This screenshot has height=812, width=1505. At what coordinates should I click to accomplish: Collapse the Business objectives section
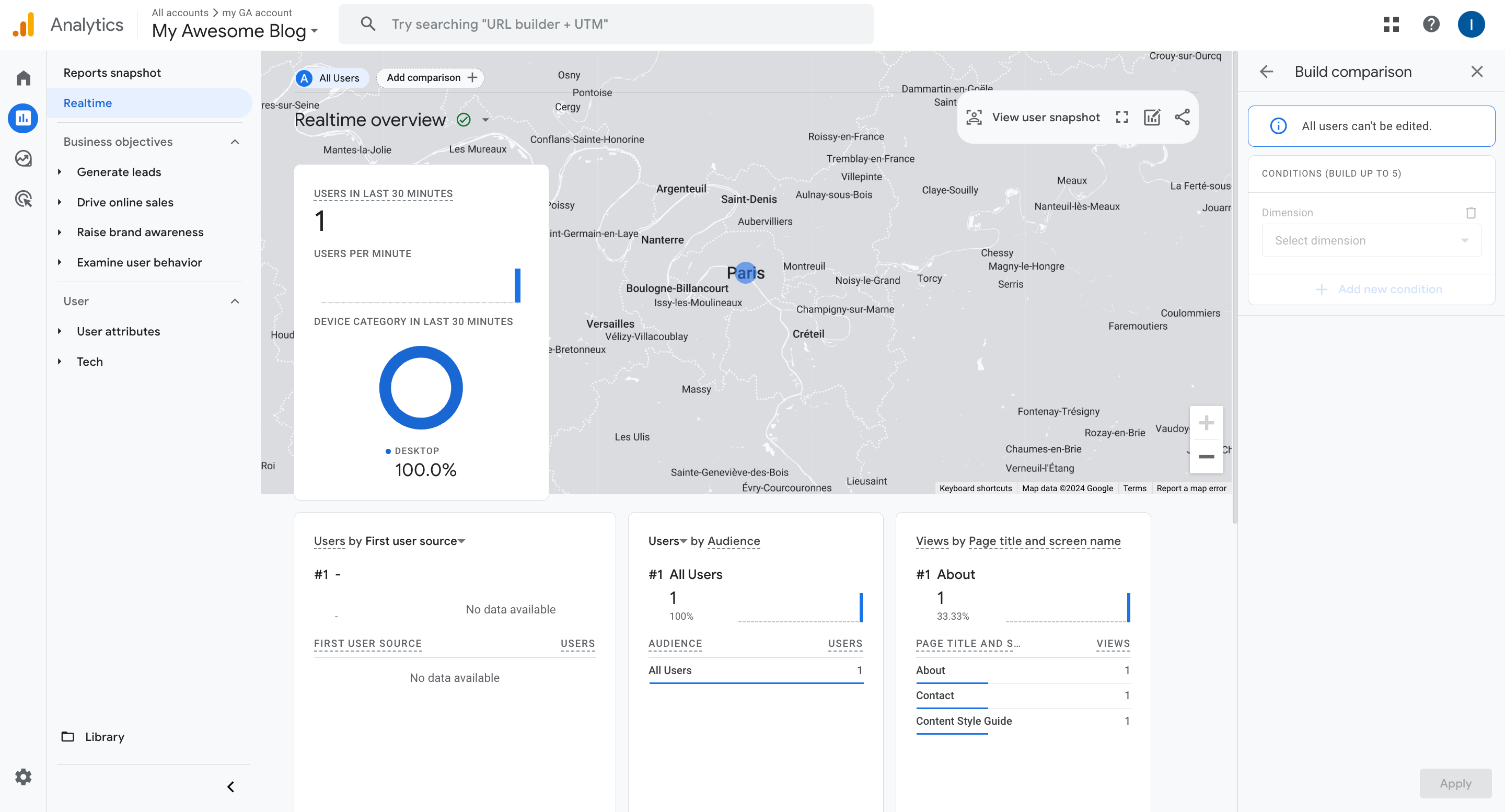(x=235, y=142)
